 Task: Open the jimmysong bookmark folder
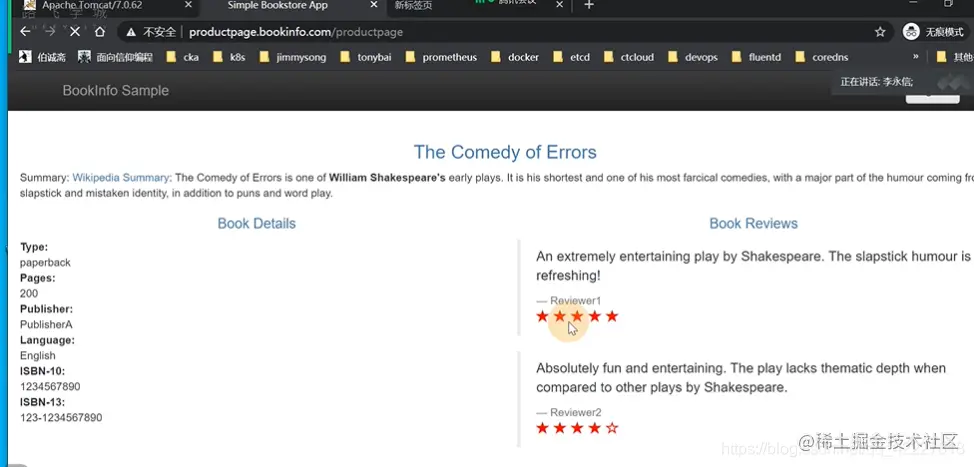pos(293,57)
